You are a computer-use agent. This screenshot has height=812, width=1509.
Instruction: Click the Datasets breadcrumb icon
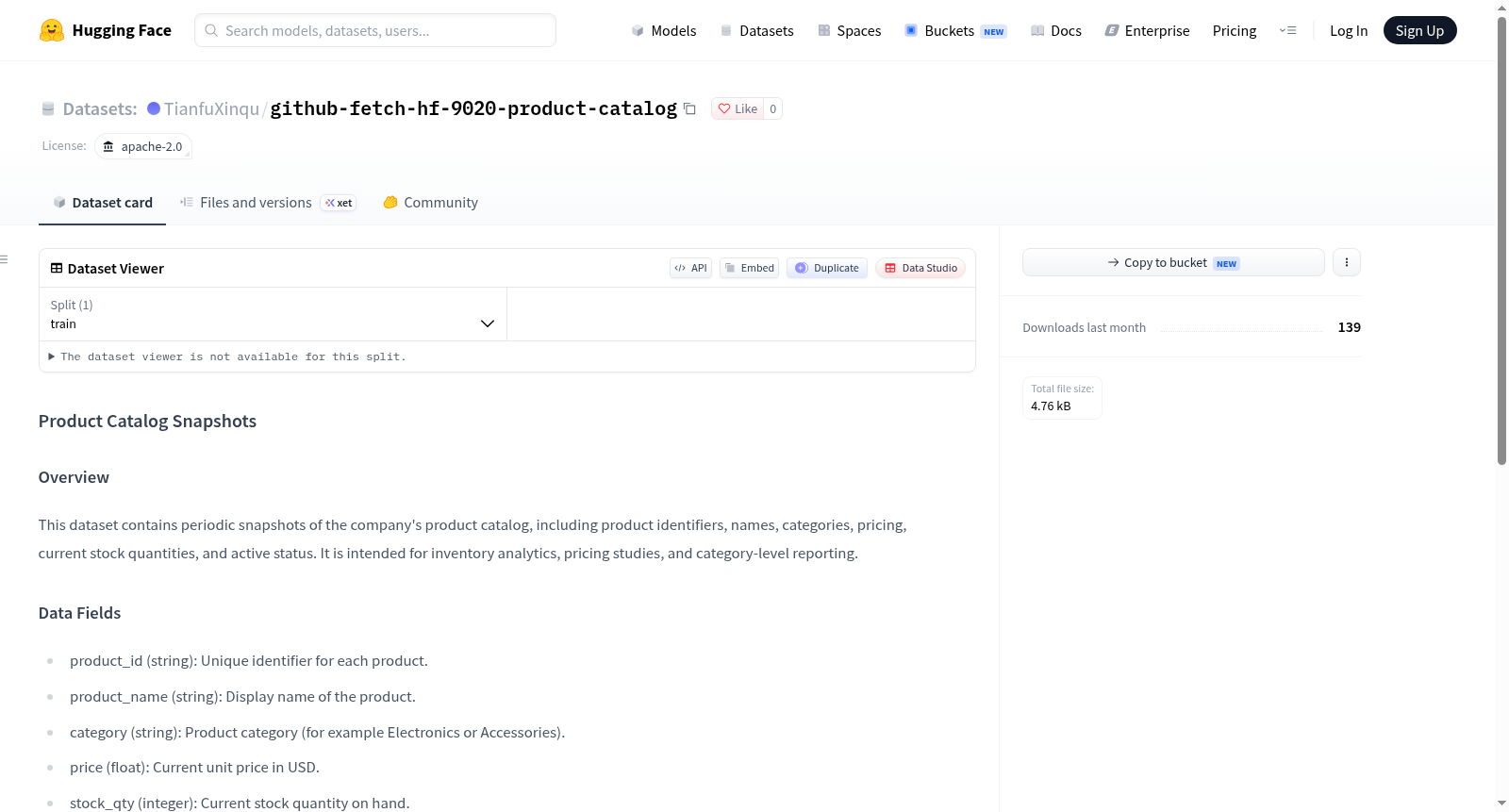coord(48,108)
